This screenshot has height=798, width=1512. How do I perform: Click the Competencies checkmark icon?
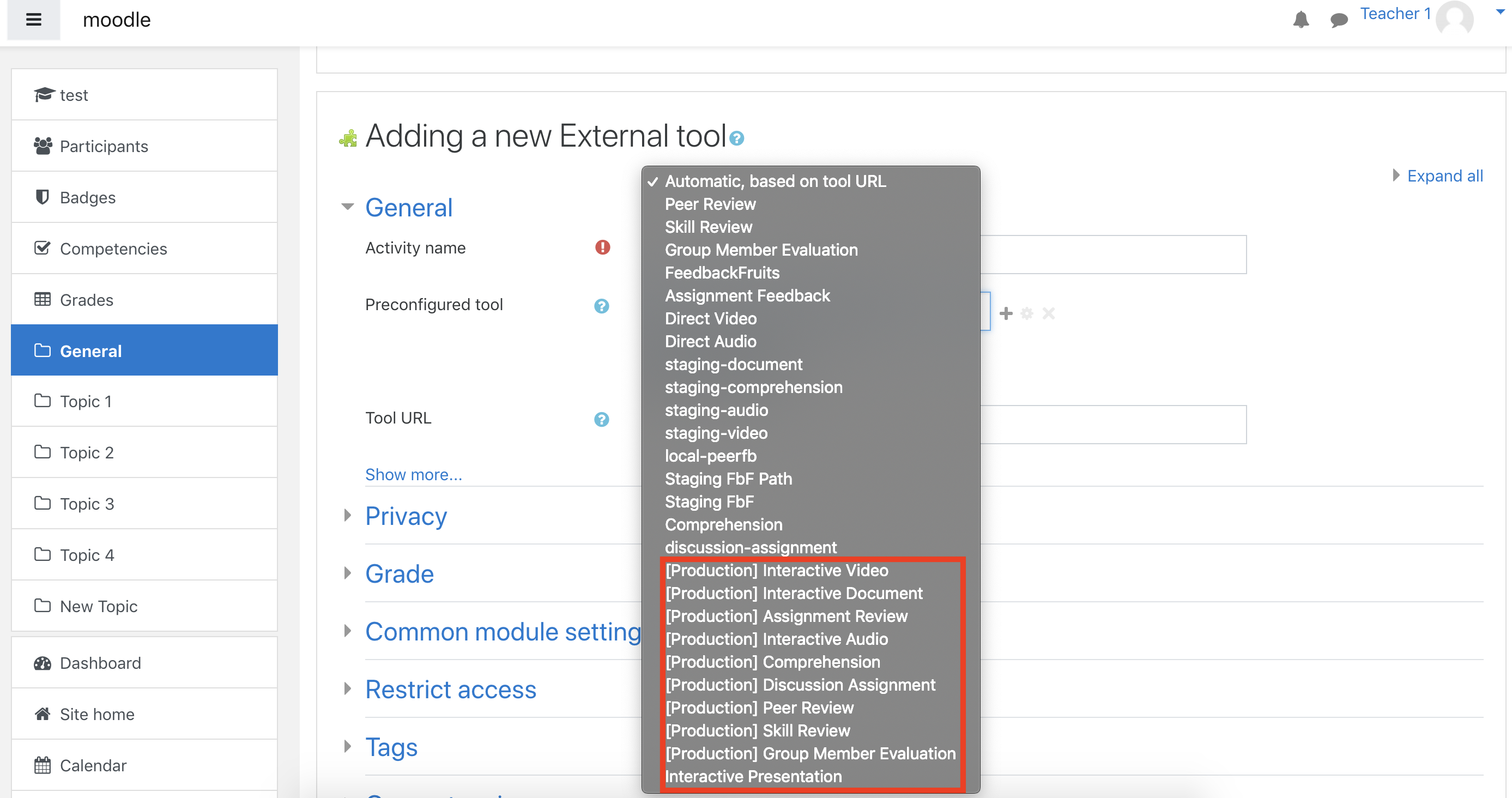coord(43,247)
